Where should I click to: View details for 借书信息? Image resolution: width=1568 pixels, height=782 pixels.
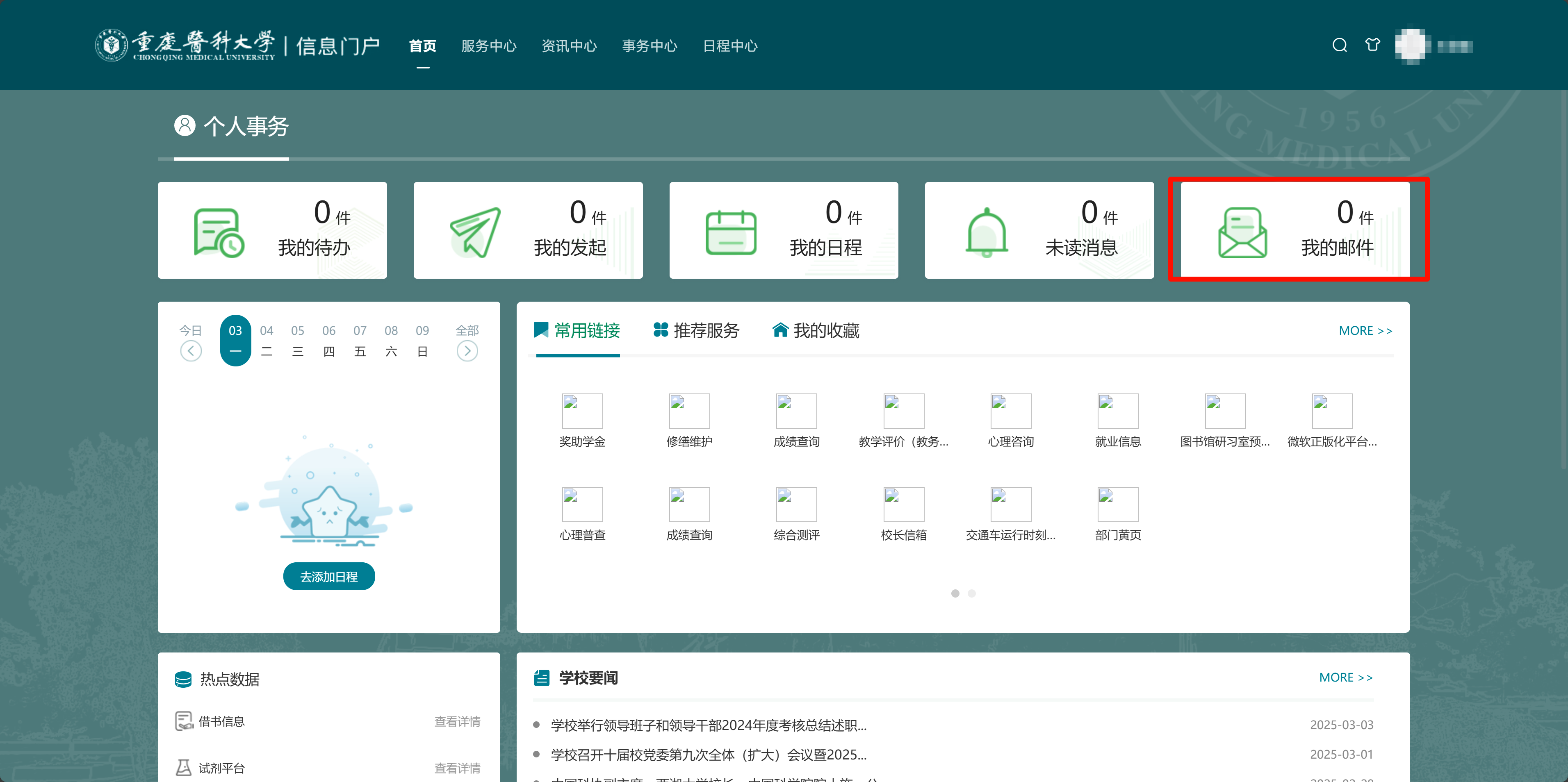(456, 722)
